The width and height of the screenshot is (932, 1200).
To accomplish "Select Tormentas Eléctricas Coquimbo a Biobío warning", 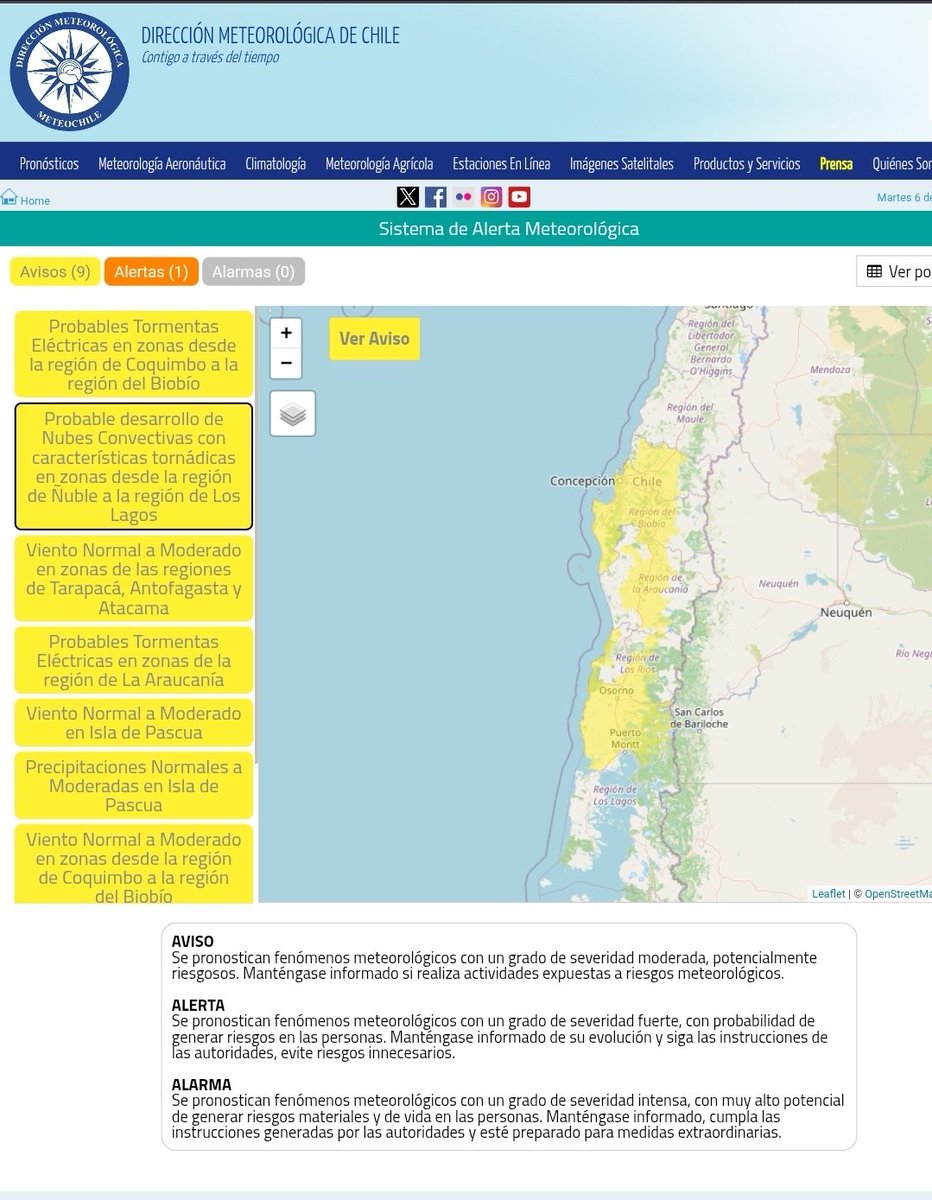I will (134, 355).
